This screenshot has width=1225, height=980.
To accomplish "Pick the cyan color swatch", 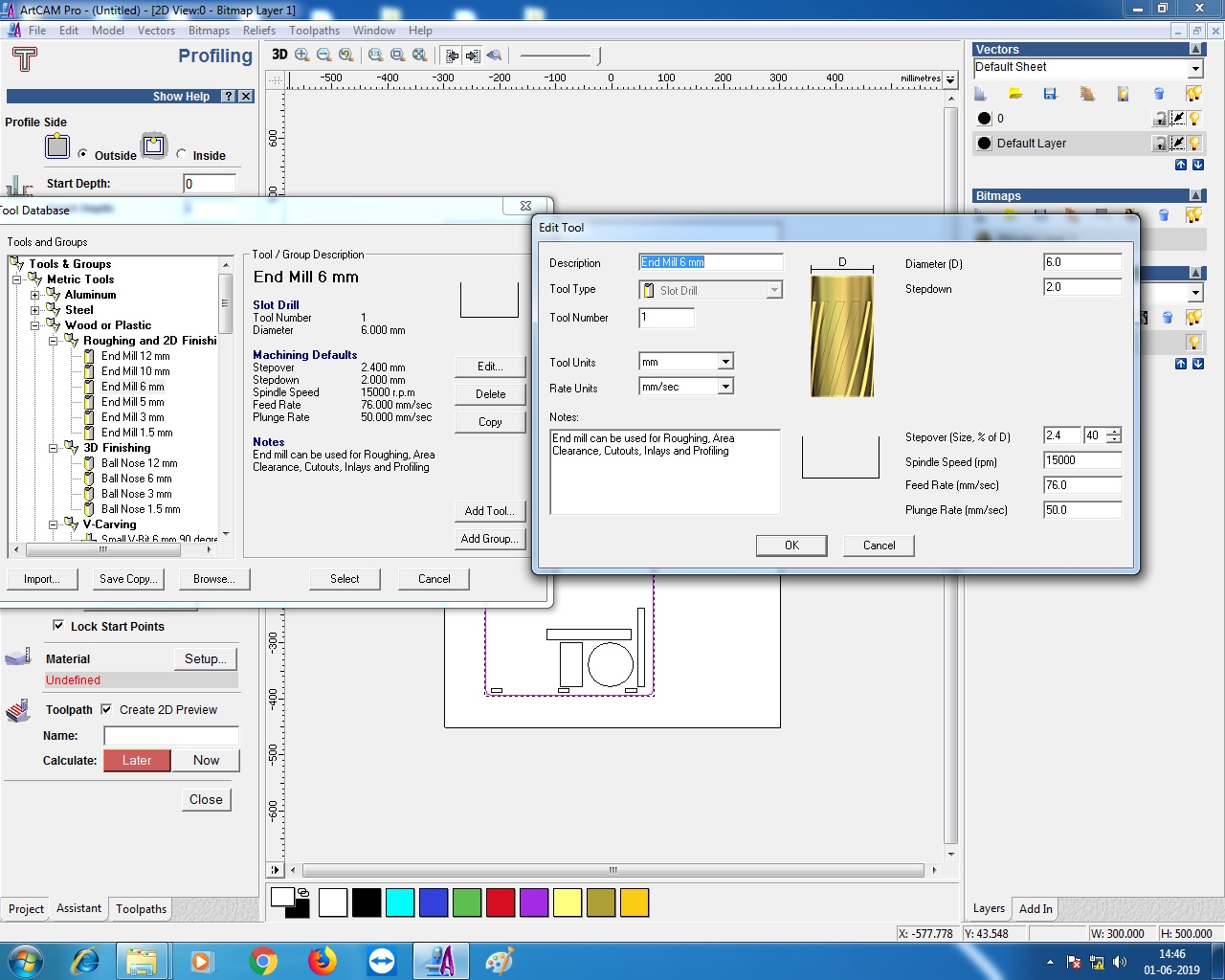I will click(400, 902).
